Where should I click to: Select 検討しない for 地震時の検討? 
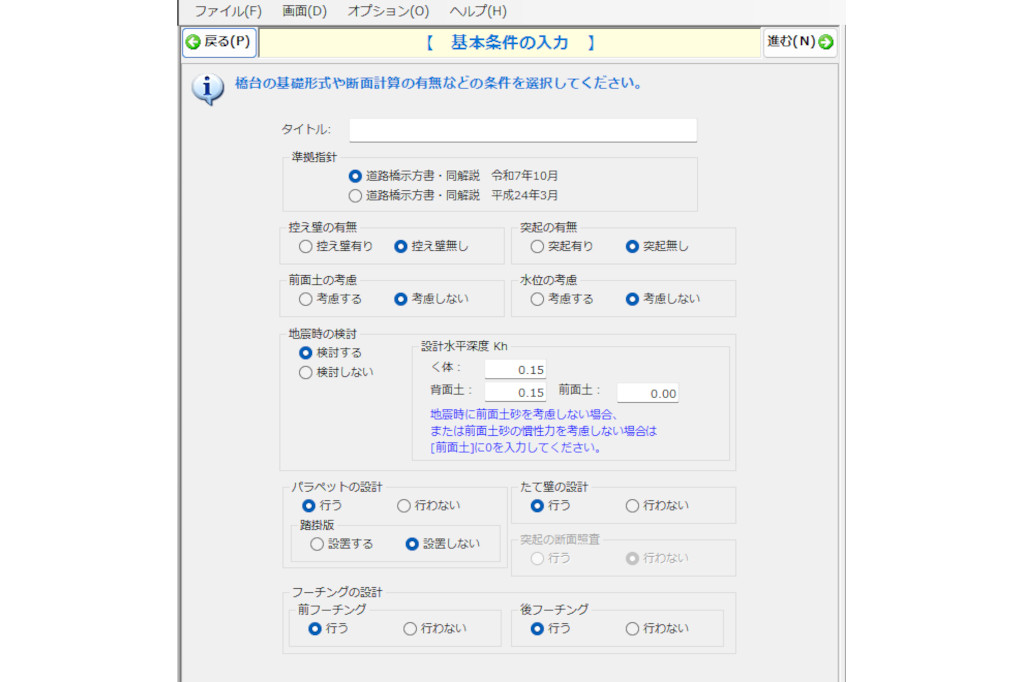306,372
